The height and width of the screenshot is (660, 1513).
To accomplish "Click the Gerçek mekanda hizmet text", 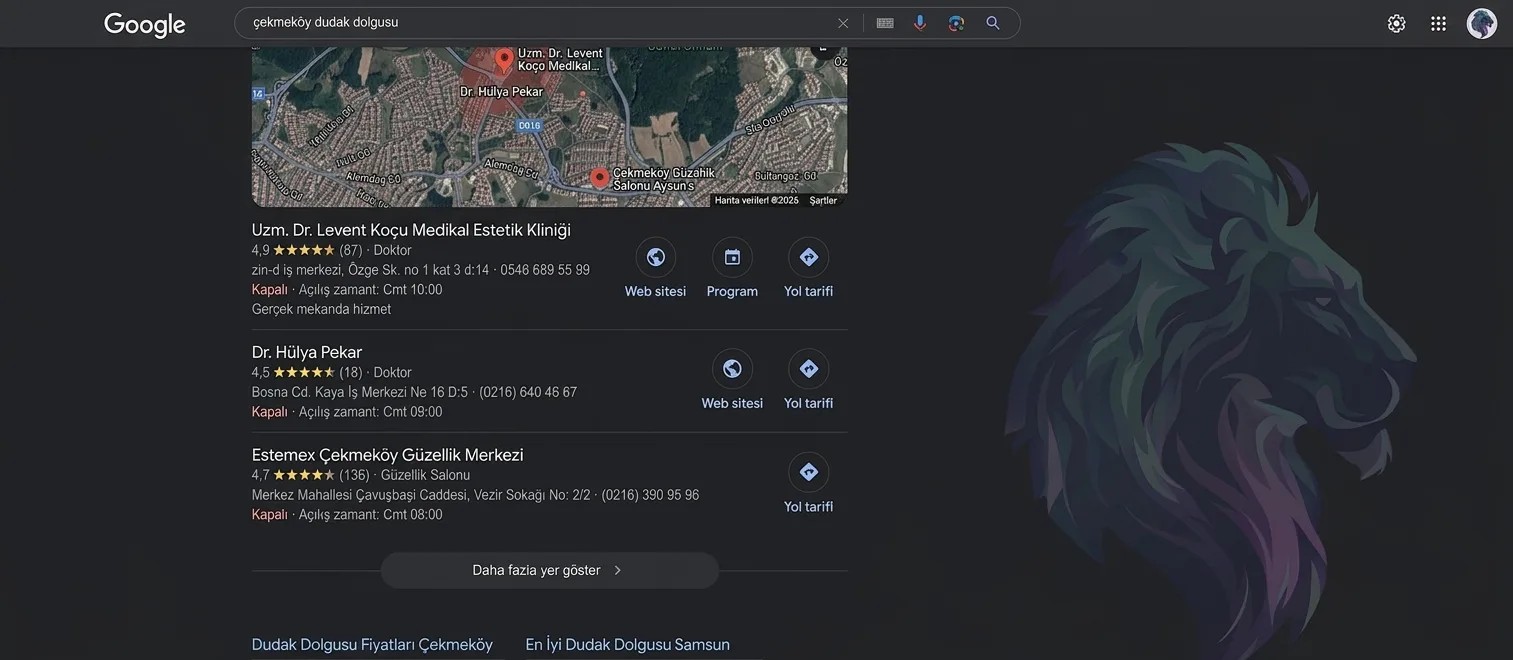I will pos(322,309).
